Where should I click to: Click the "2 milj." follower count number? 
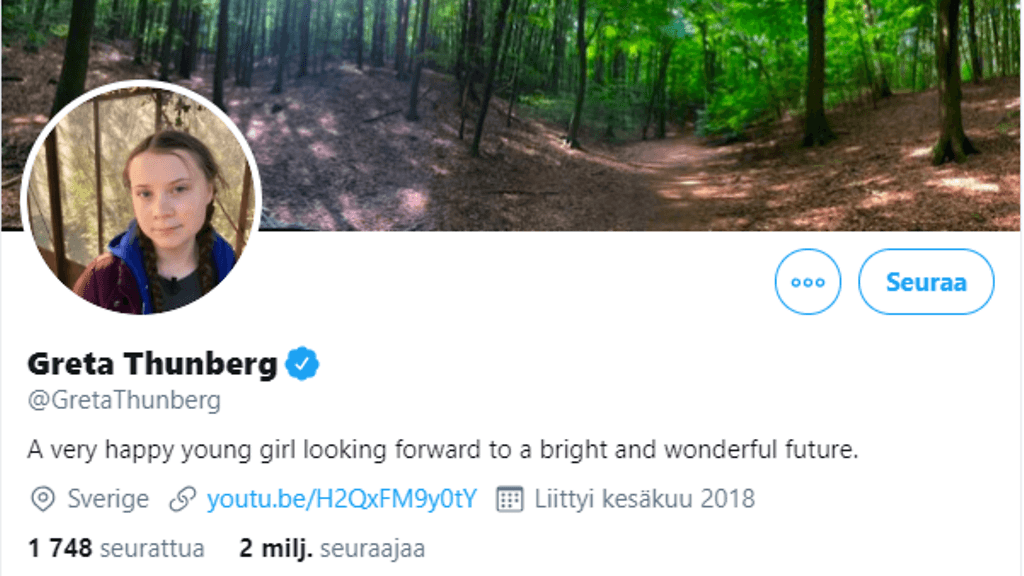pos(277,548)
